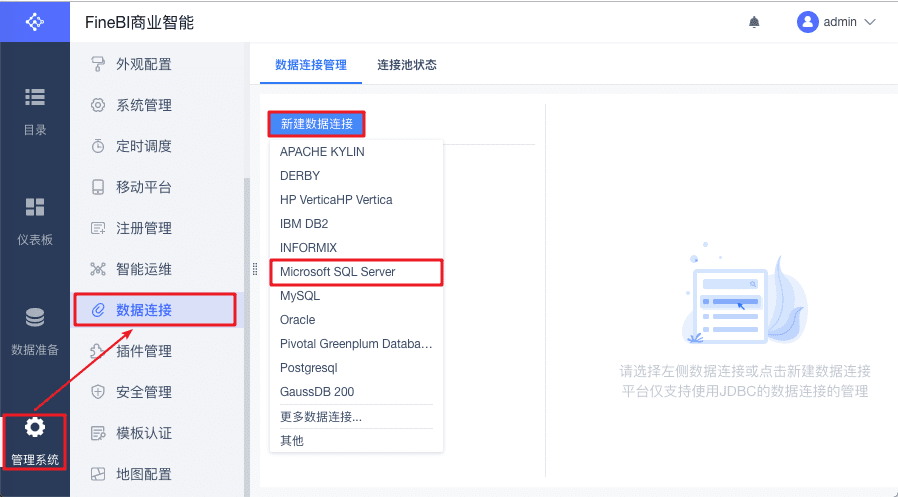Click the side menu scrollbar
898x497 pixels.
pos(247,337)
